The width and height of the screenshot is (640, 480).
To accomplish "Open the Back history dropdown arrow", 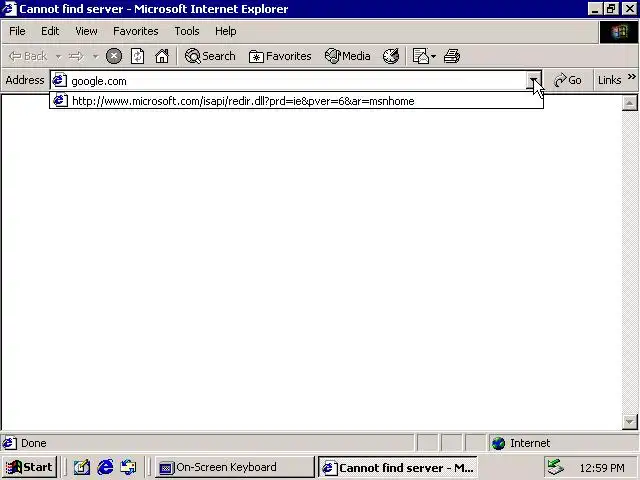I will click(59, 56).
